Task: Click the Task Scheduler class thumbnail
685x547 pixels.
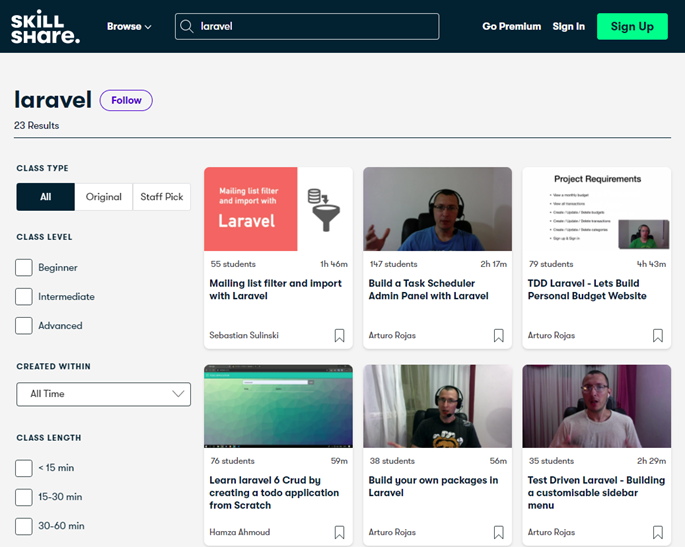Action: [437, 209]
